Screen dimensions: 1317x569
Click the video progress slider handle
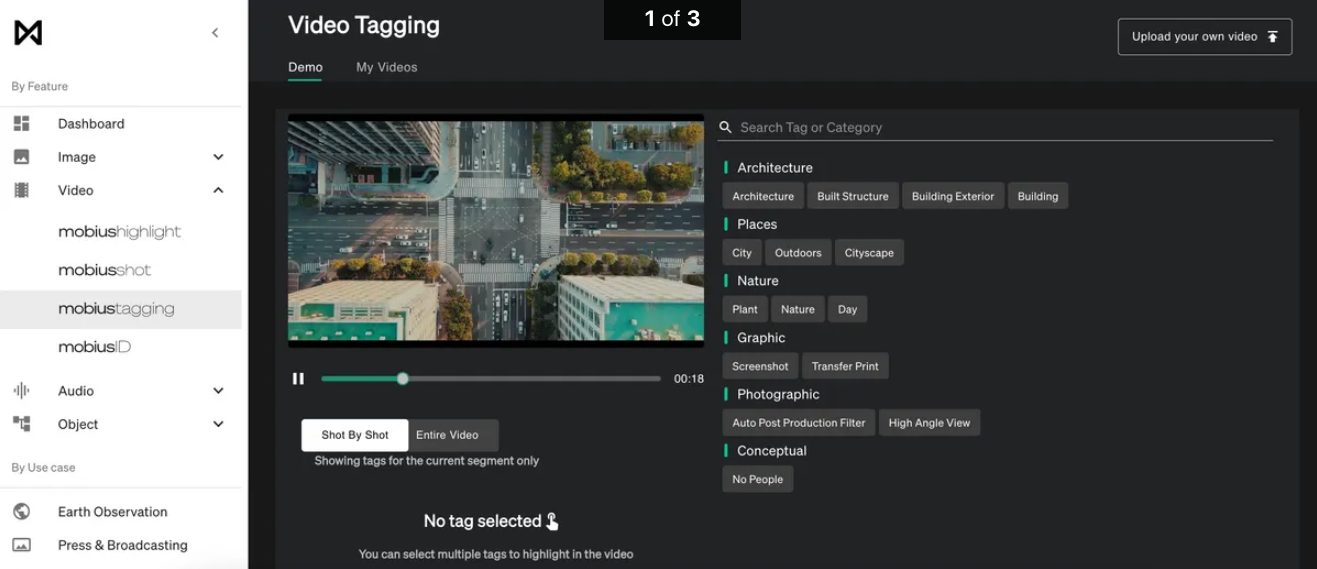point(403,379)
